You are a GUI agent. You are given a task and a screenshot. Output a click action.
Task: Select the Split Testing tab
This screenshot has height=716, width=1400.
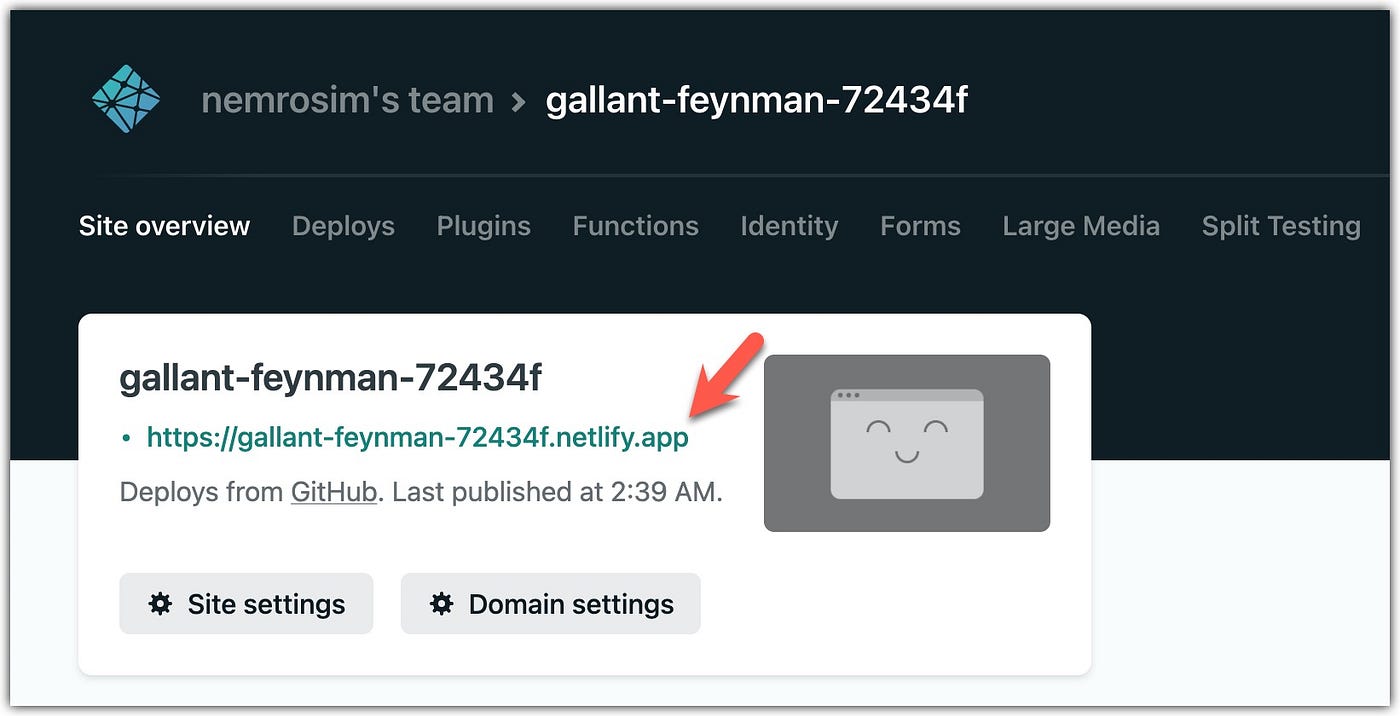click(1281, 226)
